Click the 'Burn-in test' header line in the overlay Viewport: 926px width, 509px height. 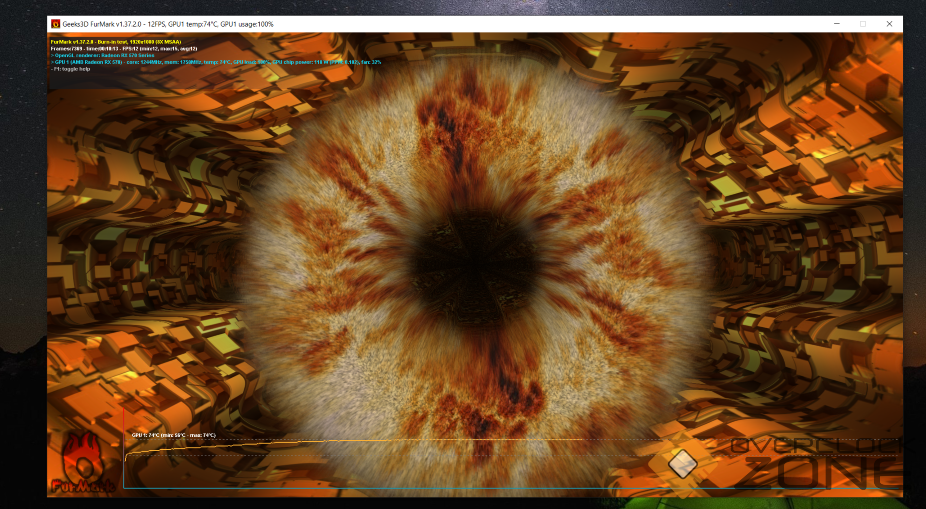[x=116, y=42]
